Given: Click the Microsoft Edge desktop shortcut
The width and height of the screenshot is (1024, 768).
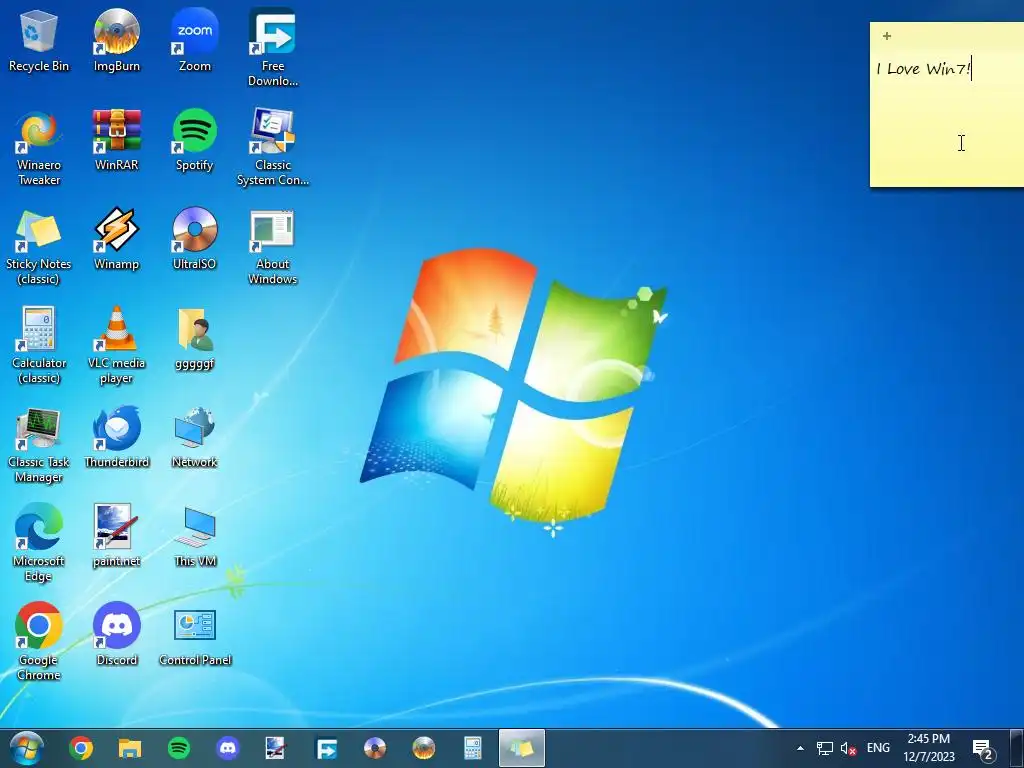Looking at the screenshot, I should (39, 543).
